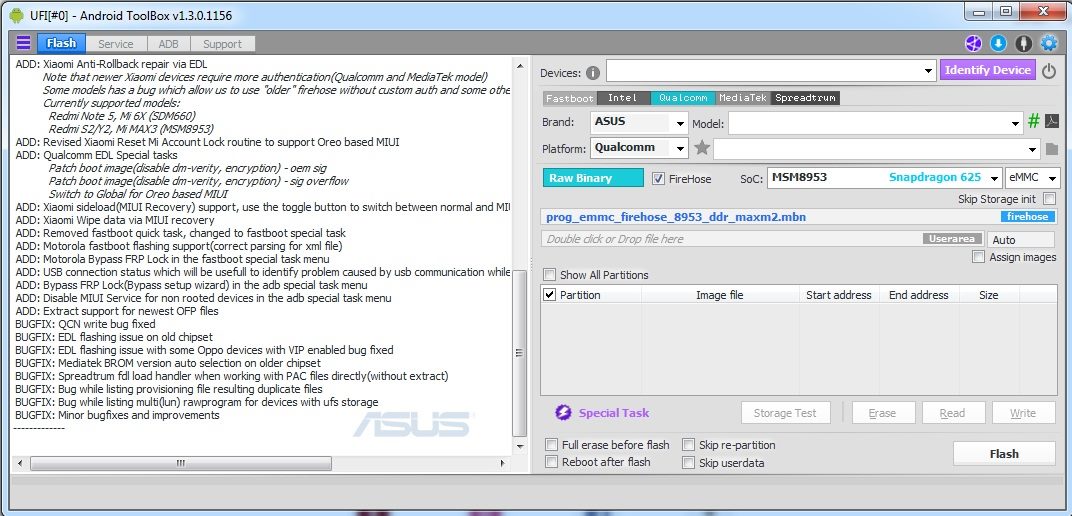Click the Flash button at bottom right
The width and height of the screenshot is (1072, 516).
1004,454
